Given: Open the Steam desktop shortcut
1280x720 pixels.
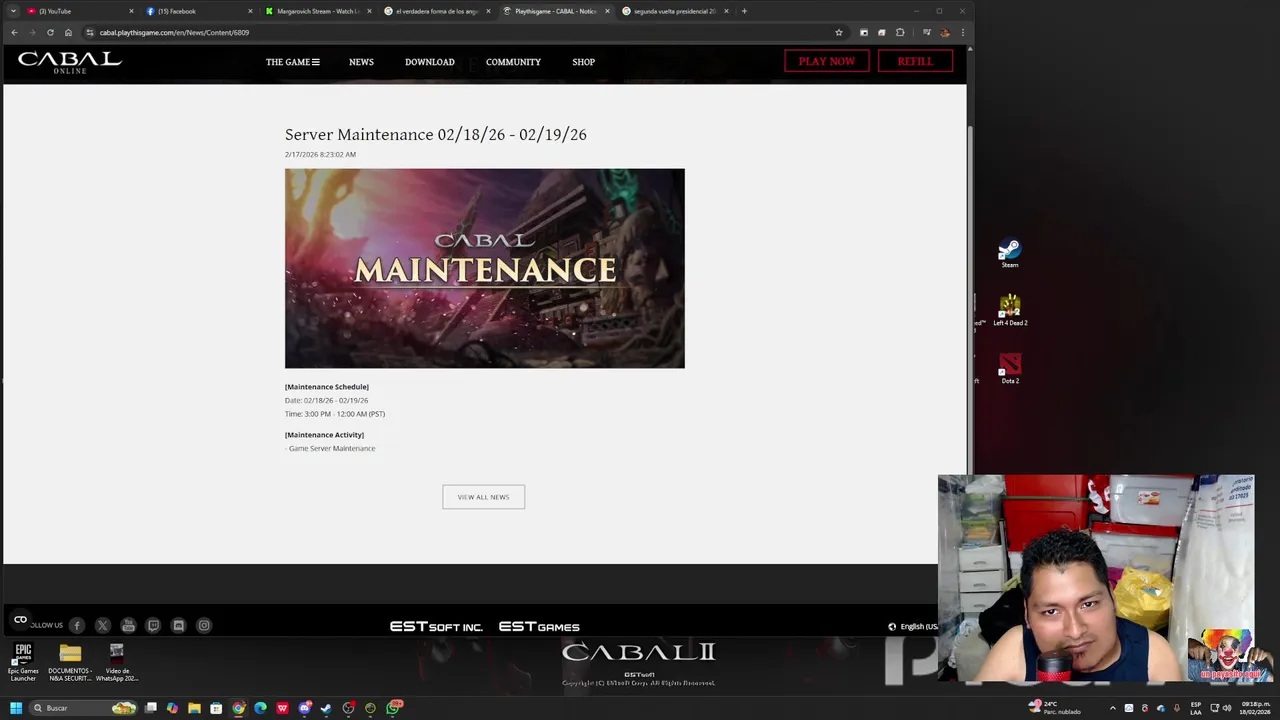Looking at the screenshot, I should 1010,253.
